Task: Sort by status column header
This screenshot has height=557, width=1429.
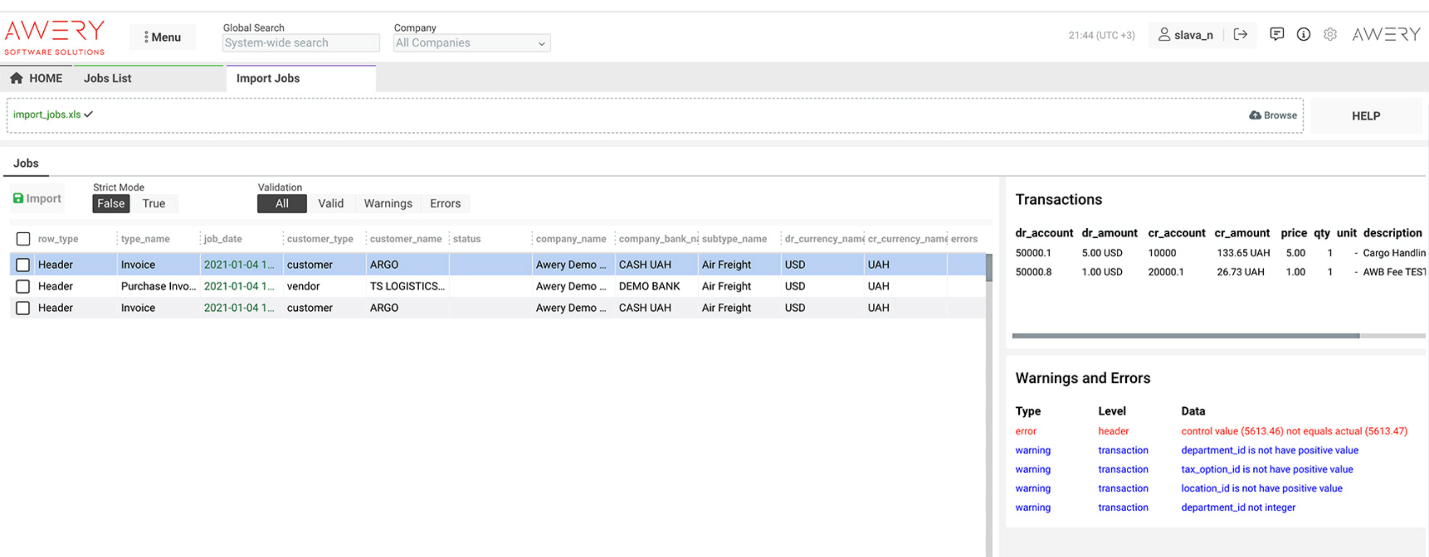Action: click(467, 239)
